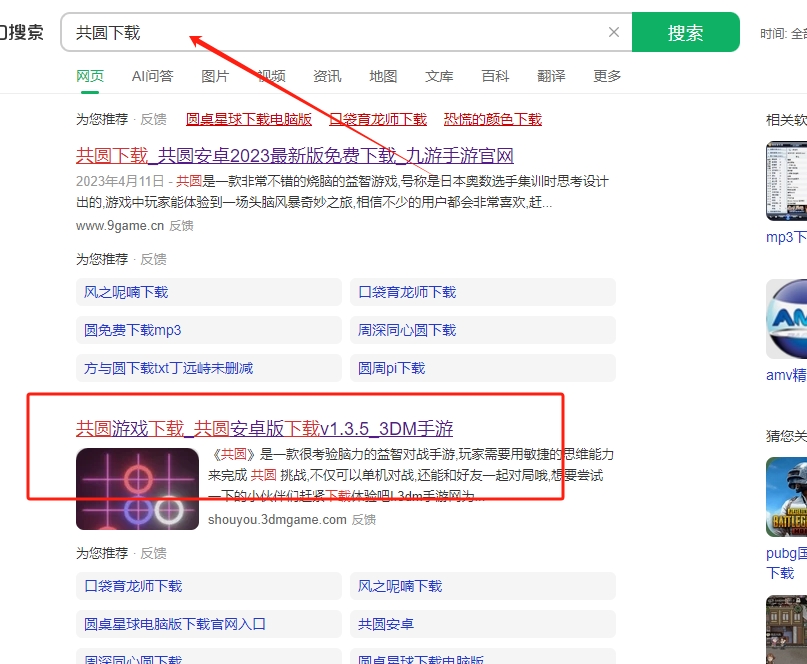Click 反馈 in second 为您推荐 section
This screenshot has width=807, height=664.
153,259
